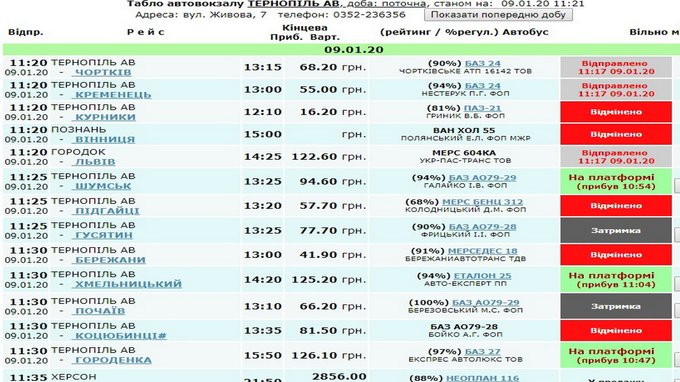
Task: Open the МЕРС БЕНЦ 312 bus link
Action: tap(482, 202)
